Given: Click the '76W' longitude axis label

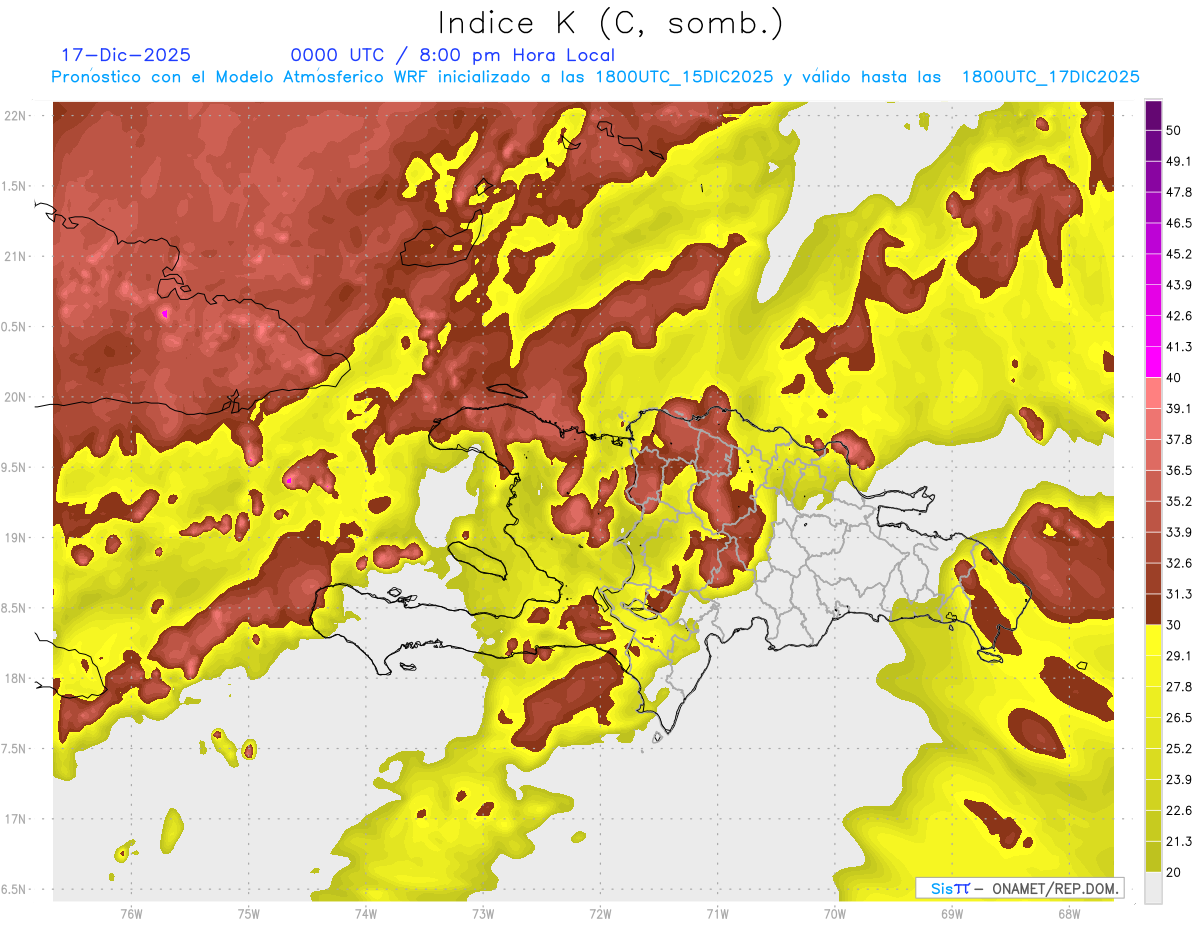Looking at the screenshot, I should [131, 913].
